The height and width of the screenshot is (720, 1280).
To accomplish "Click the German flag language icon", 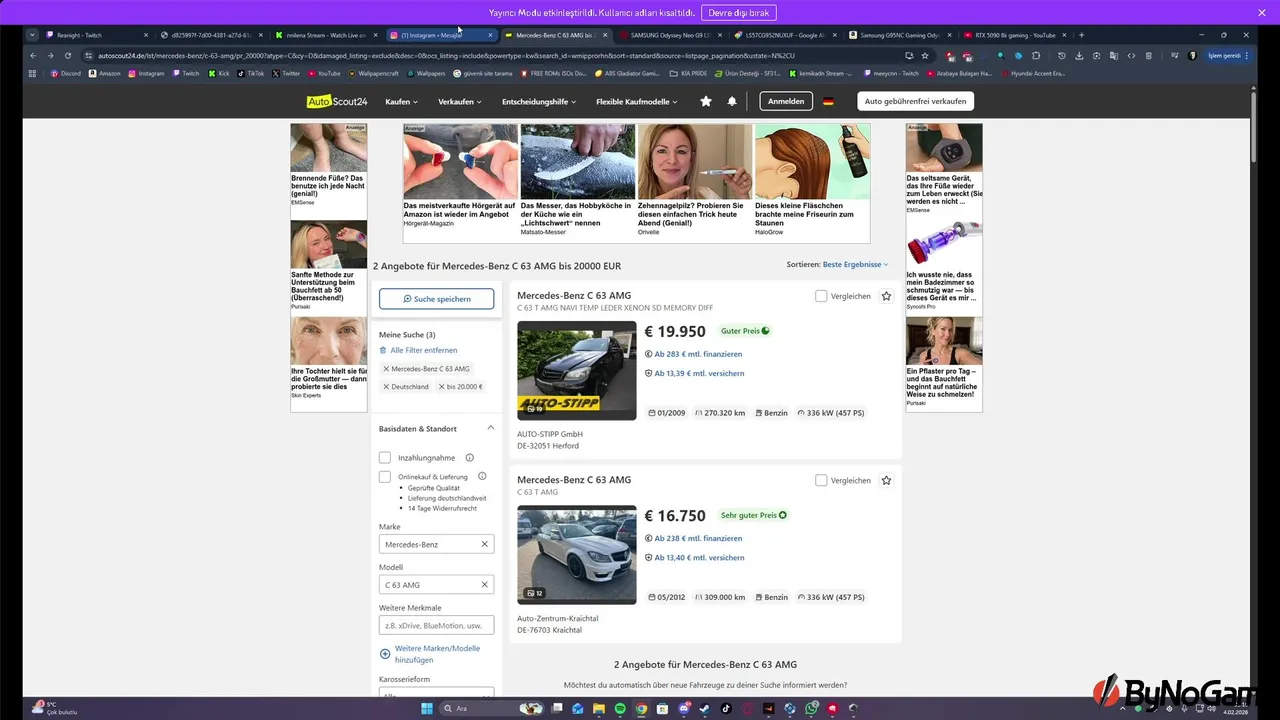I will 828,101.
